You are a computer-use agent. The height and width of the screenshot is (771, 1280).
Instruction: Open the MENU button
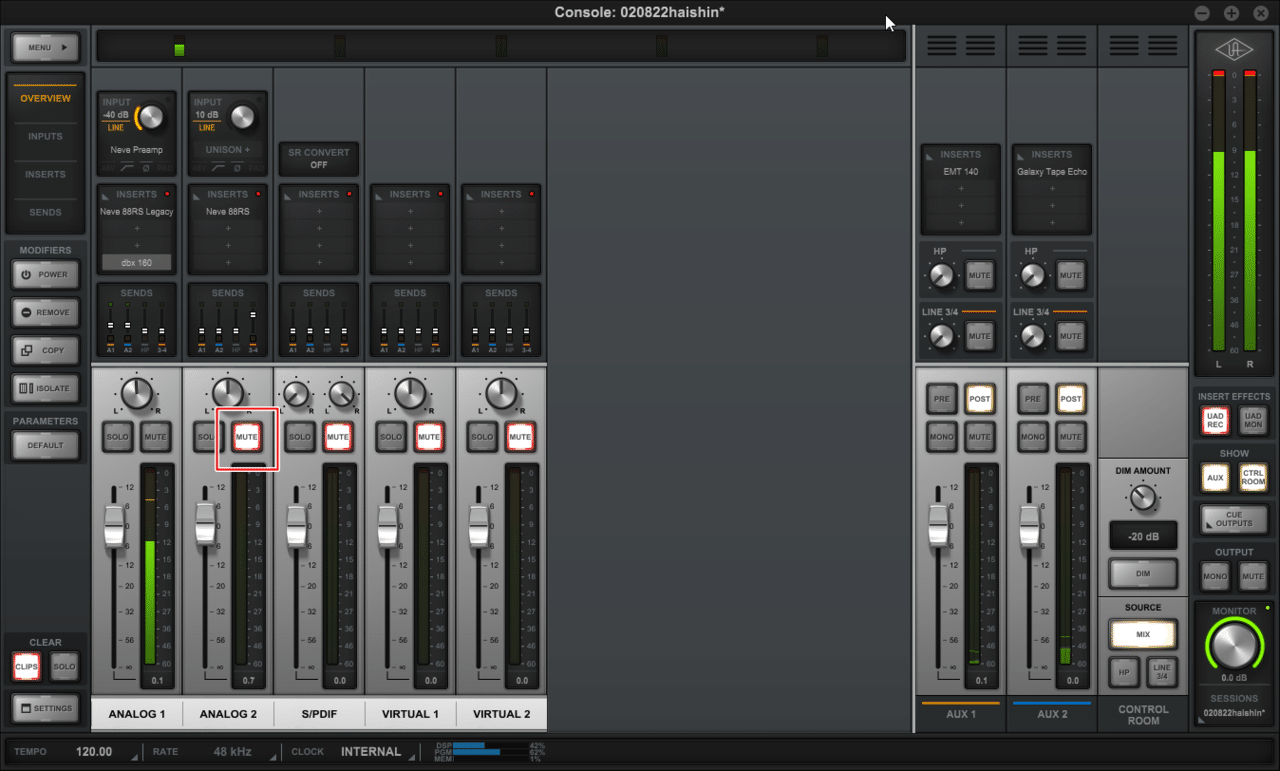[x=45, y=47]
